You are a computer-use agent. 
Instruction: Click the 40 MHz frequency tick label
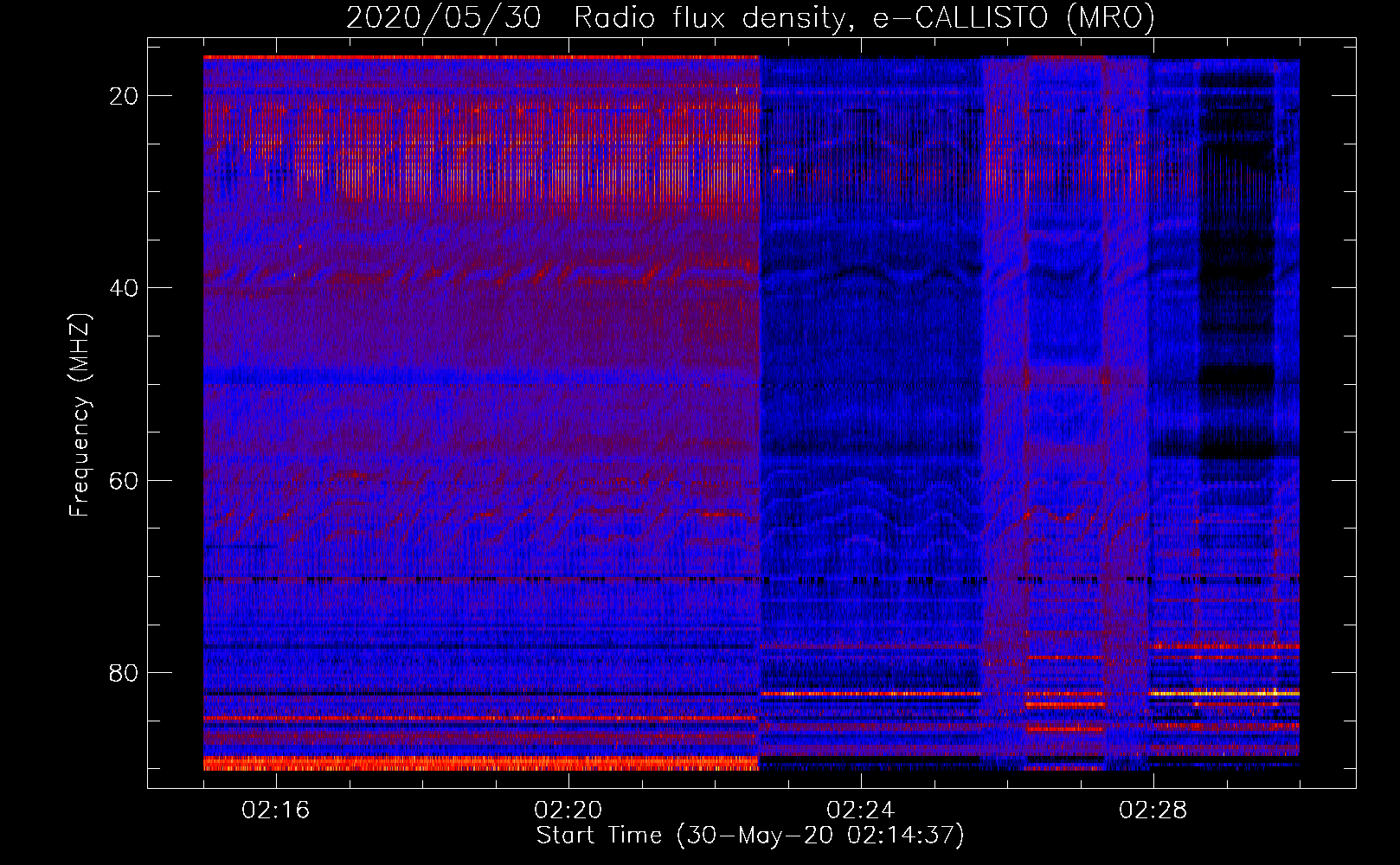tap(125, 288)
